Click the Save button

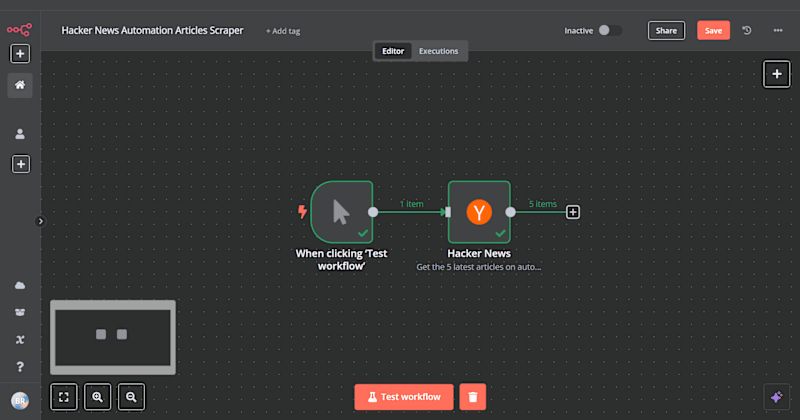pos(713,31)
